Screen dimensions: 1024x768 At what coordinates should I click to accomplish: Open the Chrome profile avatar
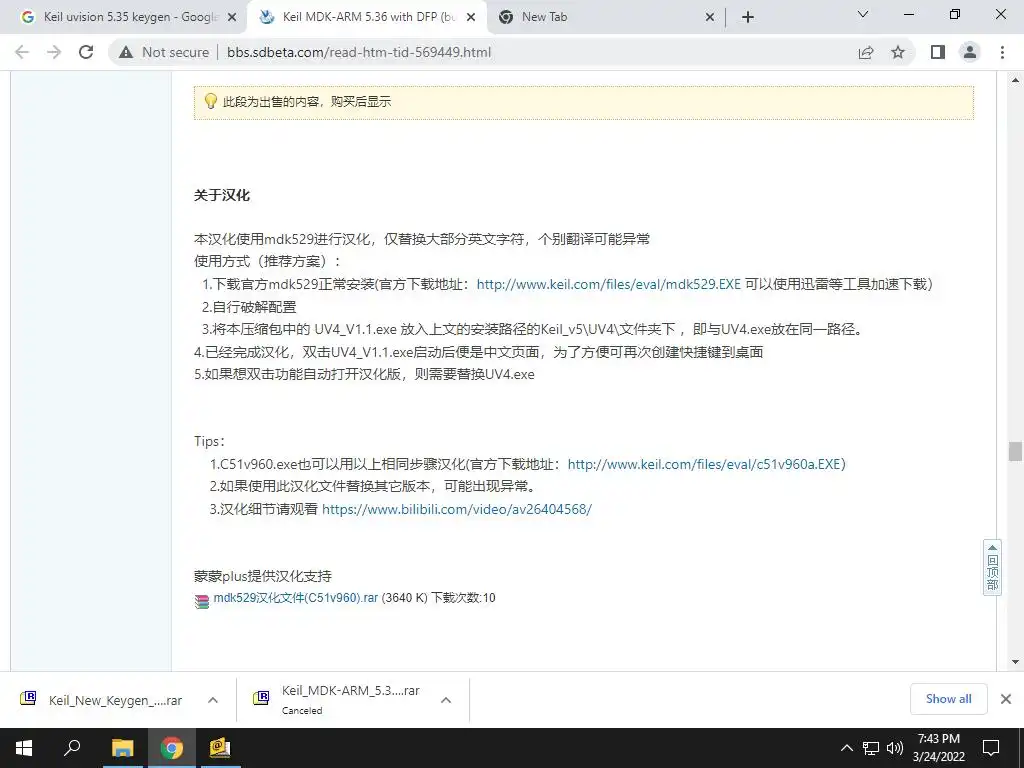click(x=970, y=52)
